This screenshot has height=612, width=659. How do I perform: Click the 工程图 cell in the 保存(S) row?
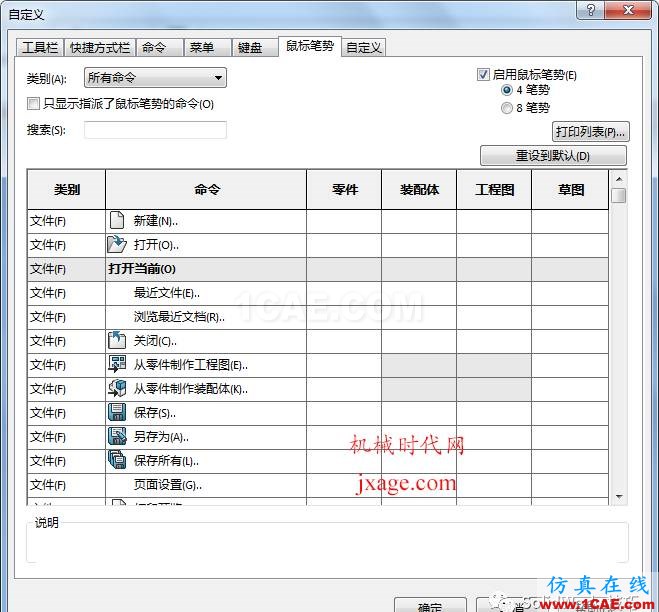tap(494, 413)
